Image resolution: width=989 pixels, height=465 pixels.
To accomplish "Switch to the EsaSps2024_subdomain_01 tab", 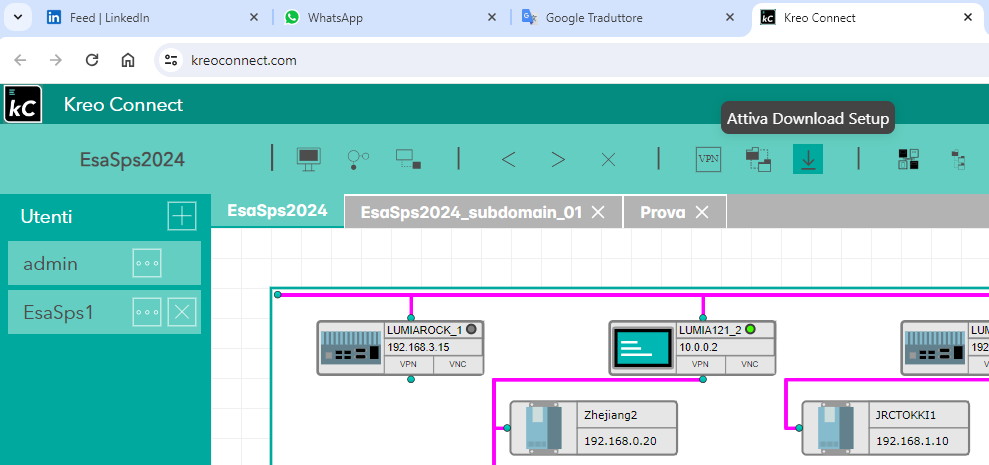I will 471,212.
